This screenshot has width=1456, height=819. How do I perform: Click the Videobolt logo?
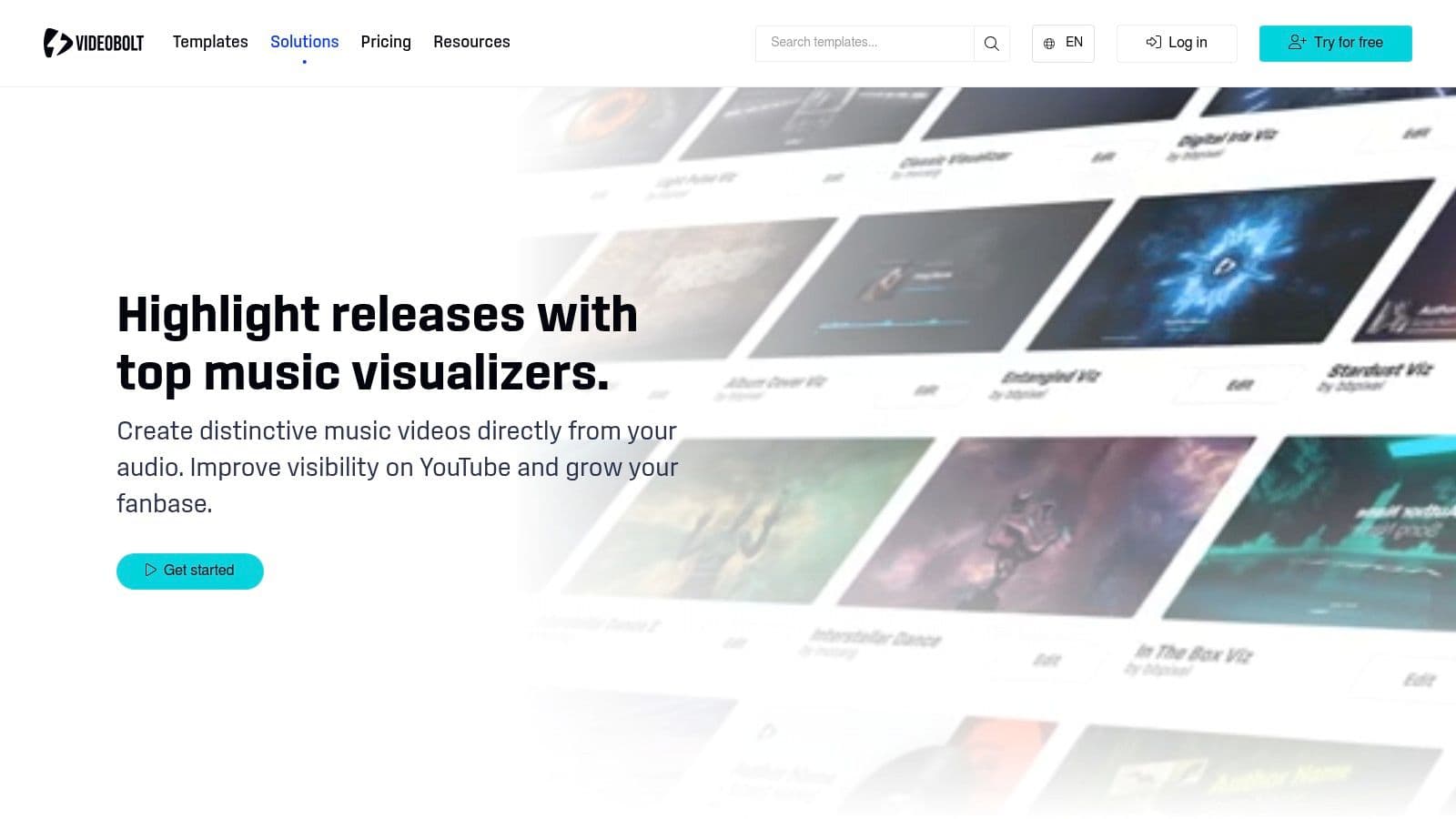click(94, 43)
